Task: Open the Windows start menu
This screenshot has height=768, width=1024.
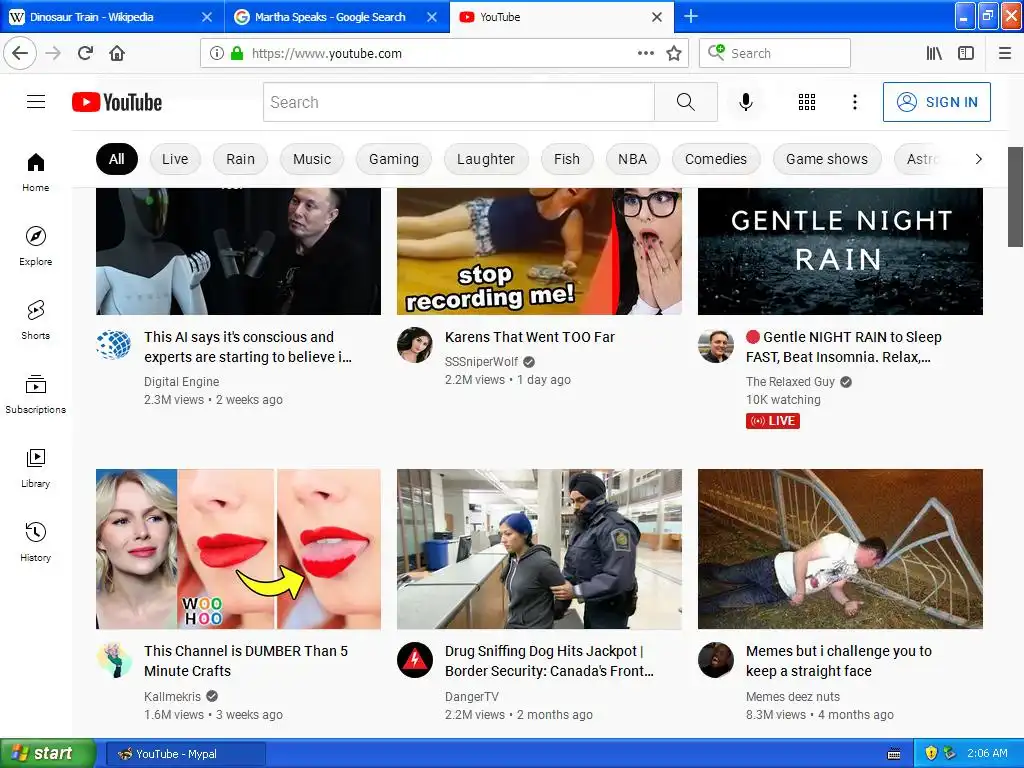Action: pyautogui.click(x=47, y=754)
